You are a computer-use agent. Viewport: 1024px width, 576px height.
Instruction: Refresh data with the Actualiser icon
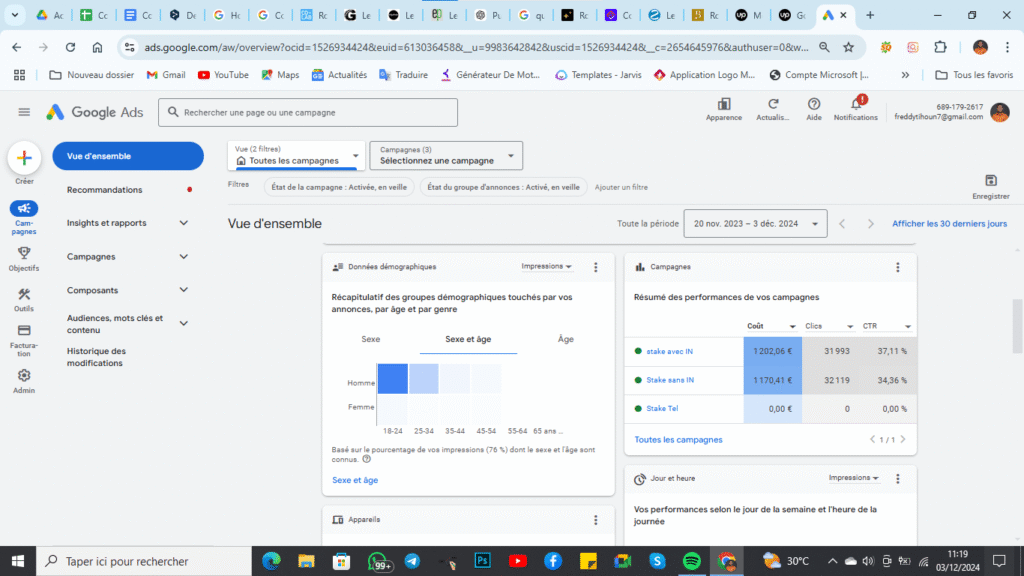(x=772, y=107)
